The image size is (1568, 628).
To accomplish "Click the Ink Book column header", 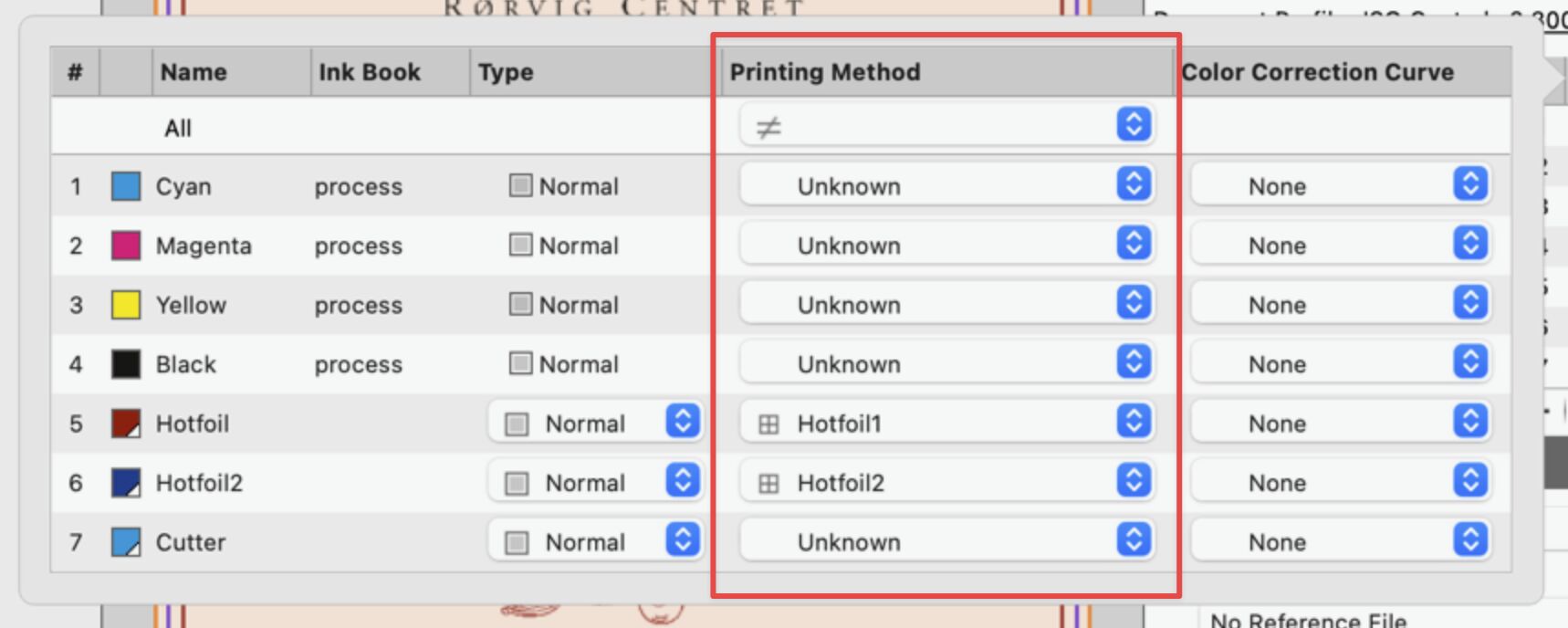I will [370, 72].
